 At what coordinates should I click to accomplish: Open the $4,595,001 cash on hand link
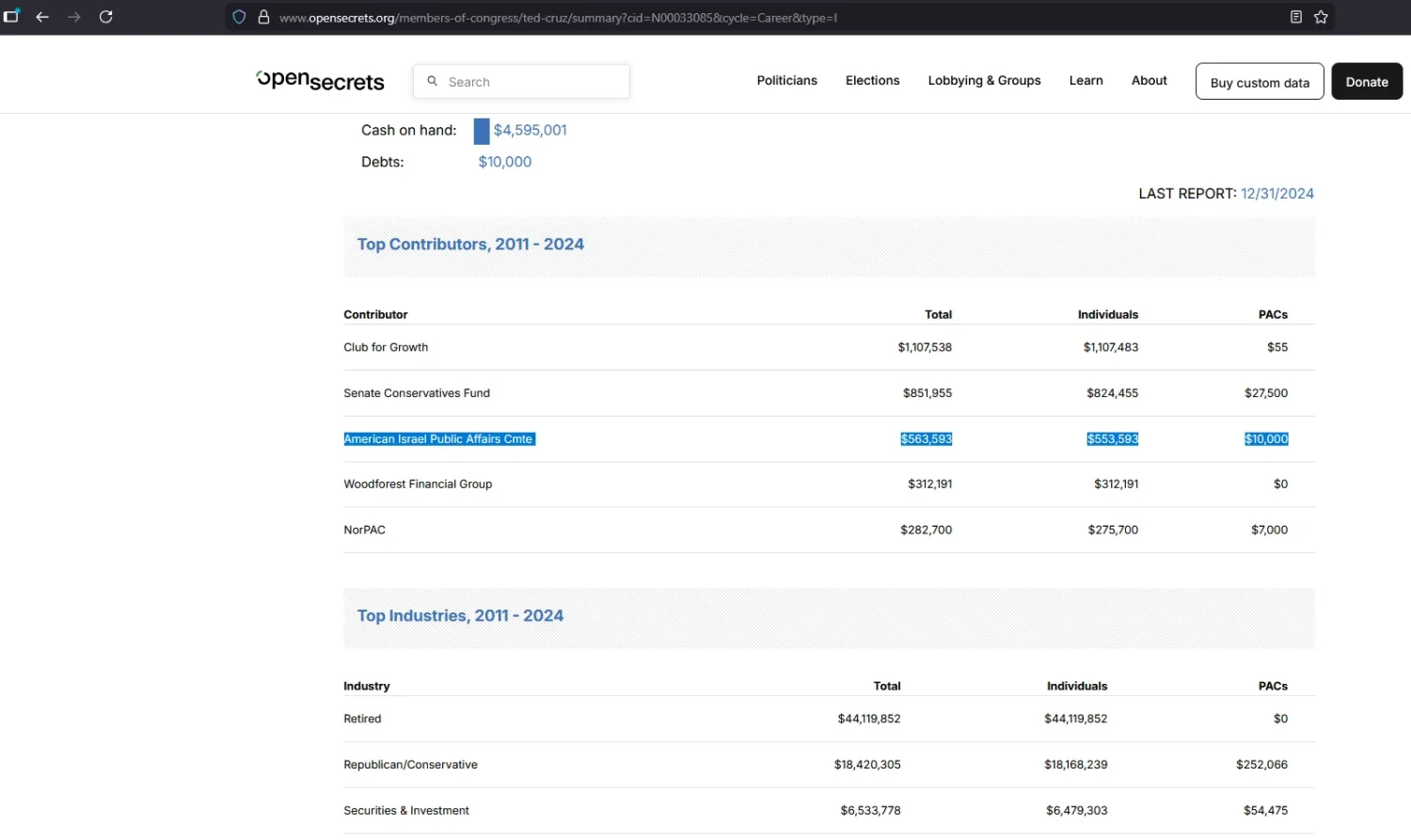pyautogui.click(x=531, y=130)
